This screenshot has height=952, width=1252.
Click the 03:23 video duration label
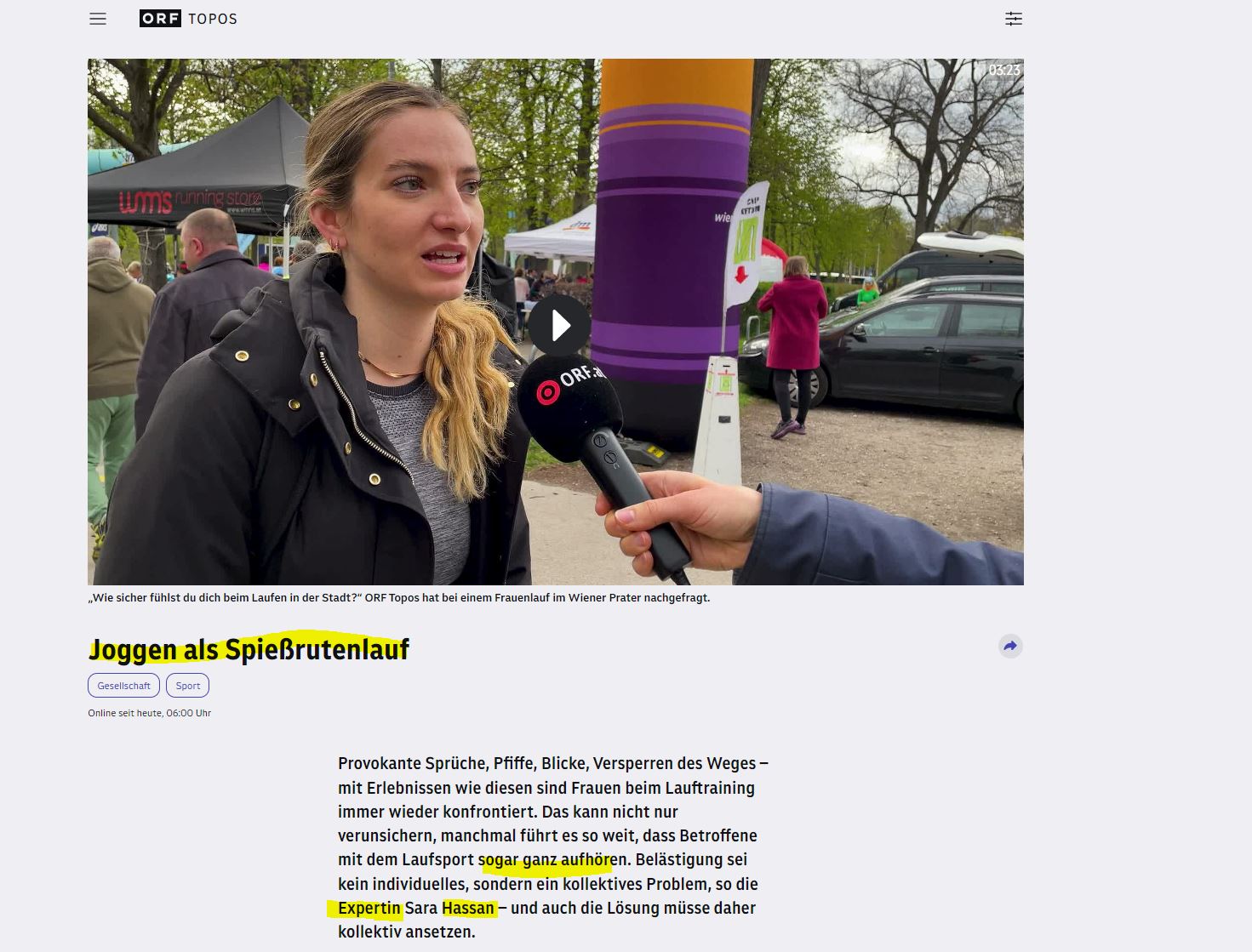(1003, 70)
